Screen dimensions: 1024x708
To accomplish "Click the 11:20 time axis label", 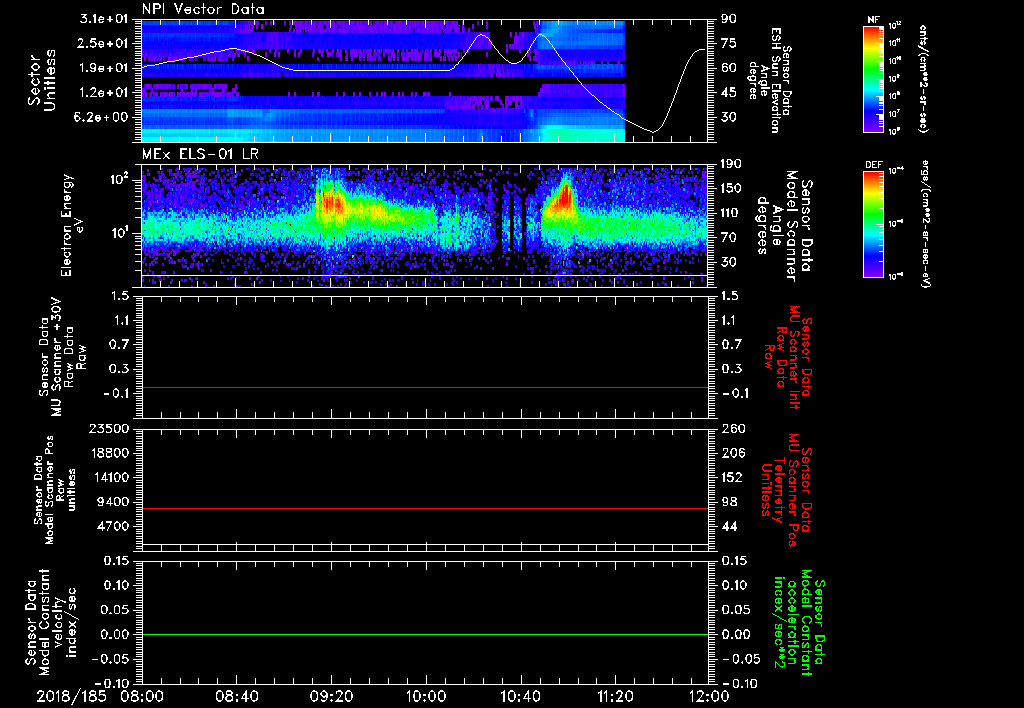I will pyautogui.click(x=615, y=696).
